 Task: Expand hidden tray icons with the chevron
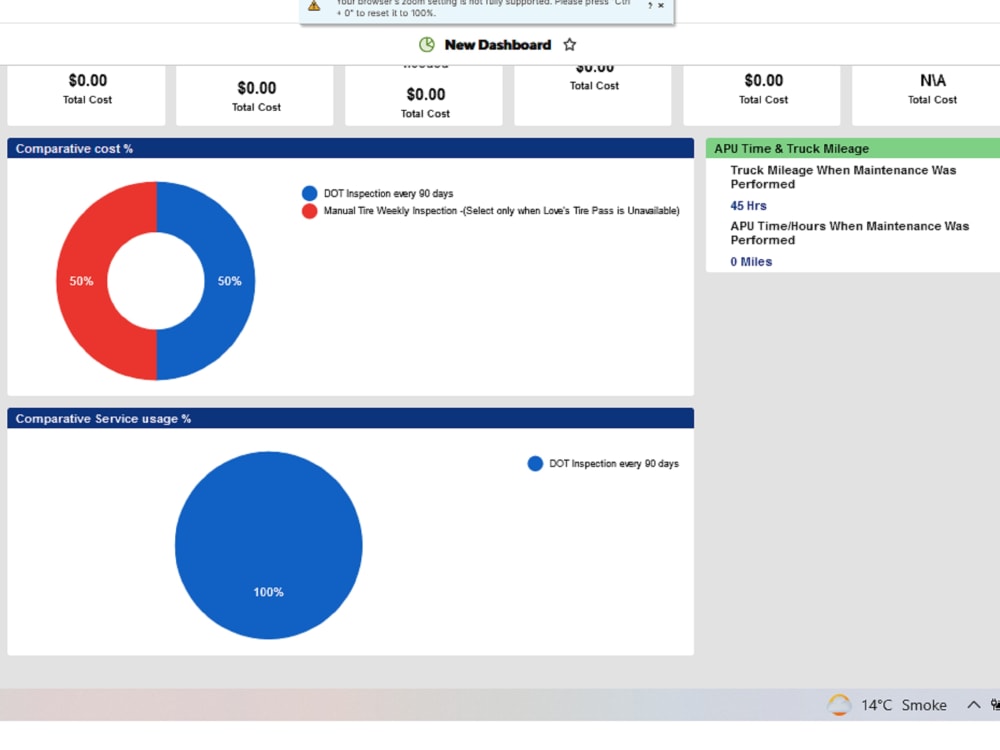[973, 705]
